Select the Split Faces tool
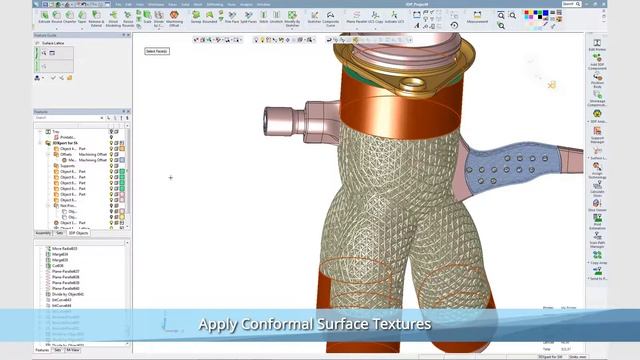This screenshot has width=640, height=360. pyautogui.click(x=249, y=17)
